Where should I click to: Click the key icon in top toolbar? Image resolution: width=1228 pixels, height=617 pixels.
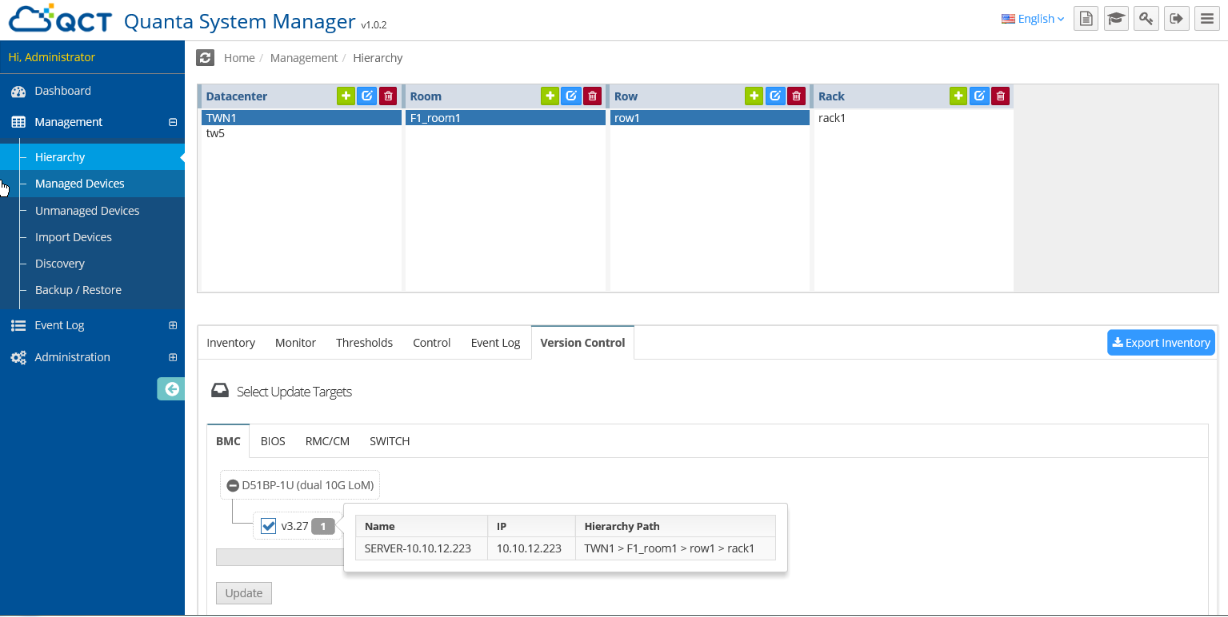[1146, 19]
